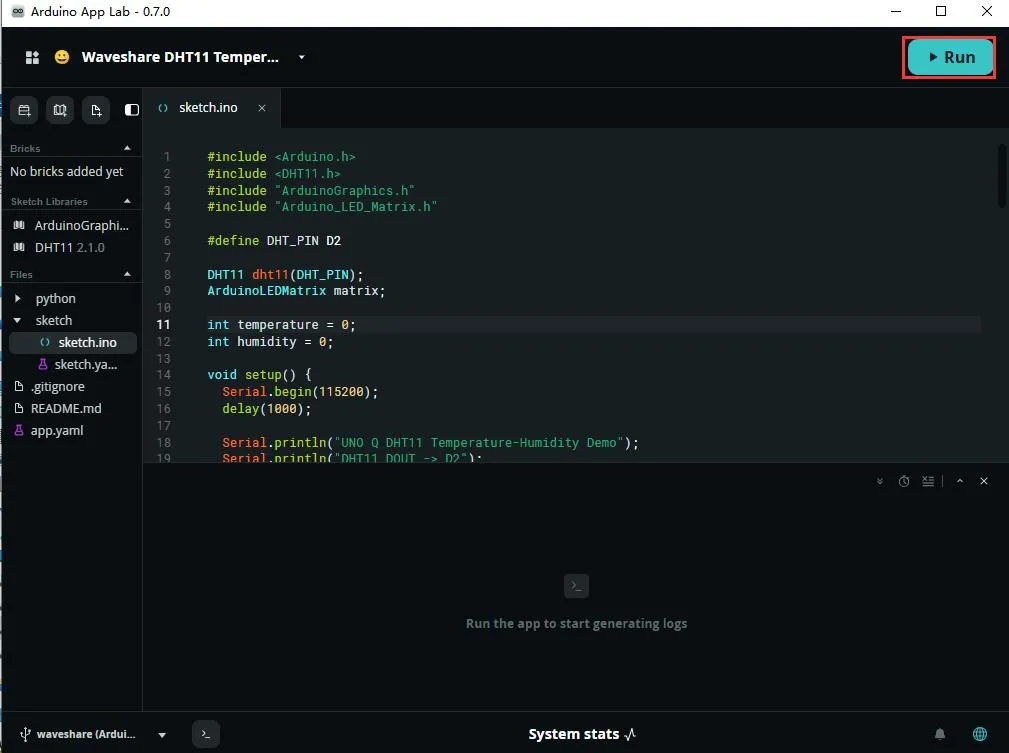Collapse the sketch folder

point(18,321)
